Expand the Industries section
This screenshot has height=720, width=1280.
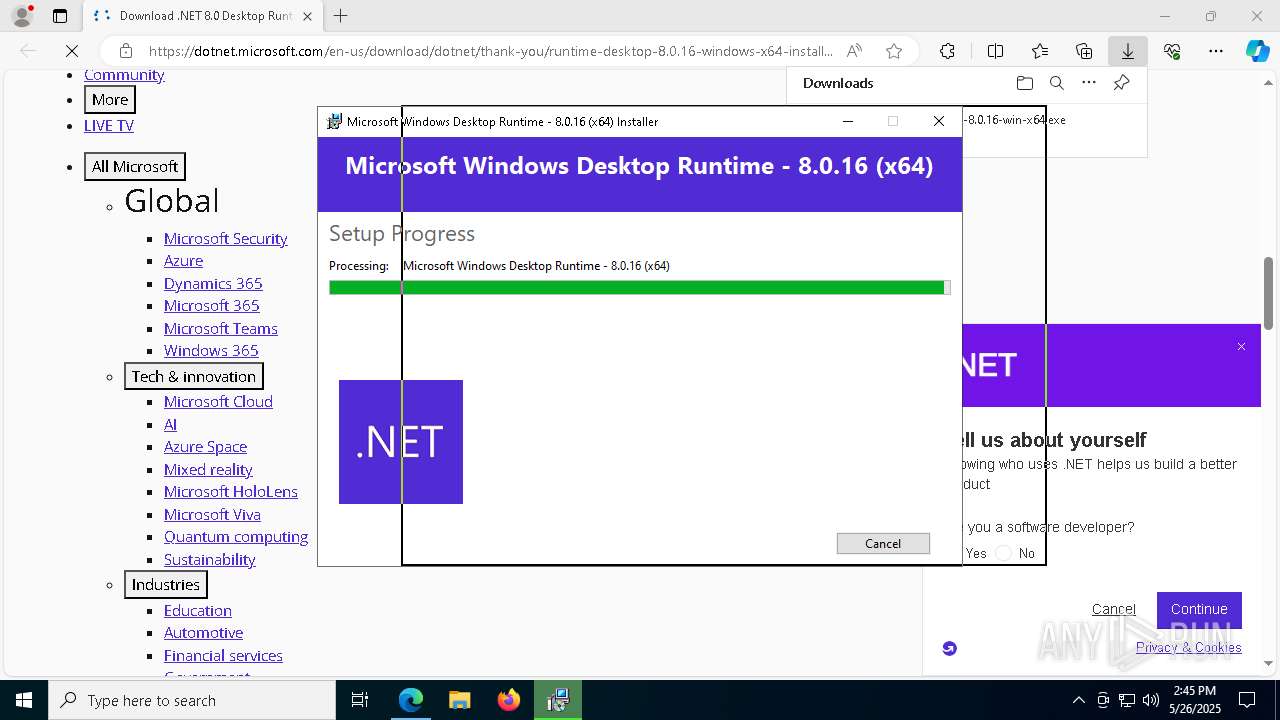(166, 584)
